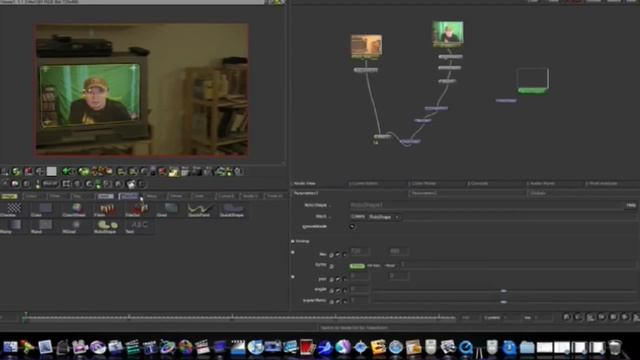Select 16 bit for bytes
The width and height of the screenshot is (640, 360).
[373, 266]
